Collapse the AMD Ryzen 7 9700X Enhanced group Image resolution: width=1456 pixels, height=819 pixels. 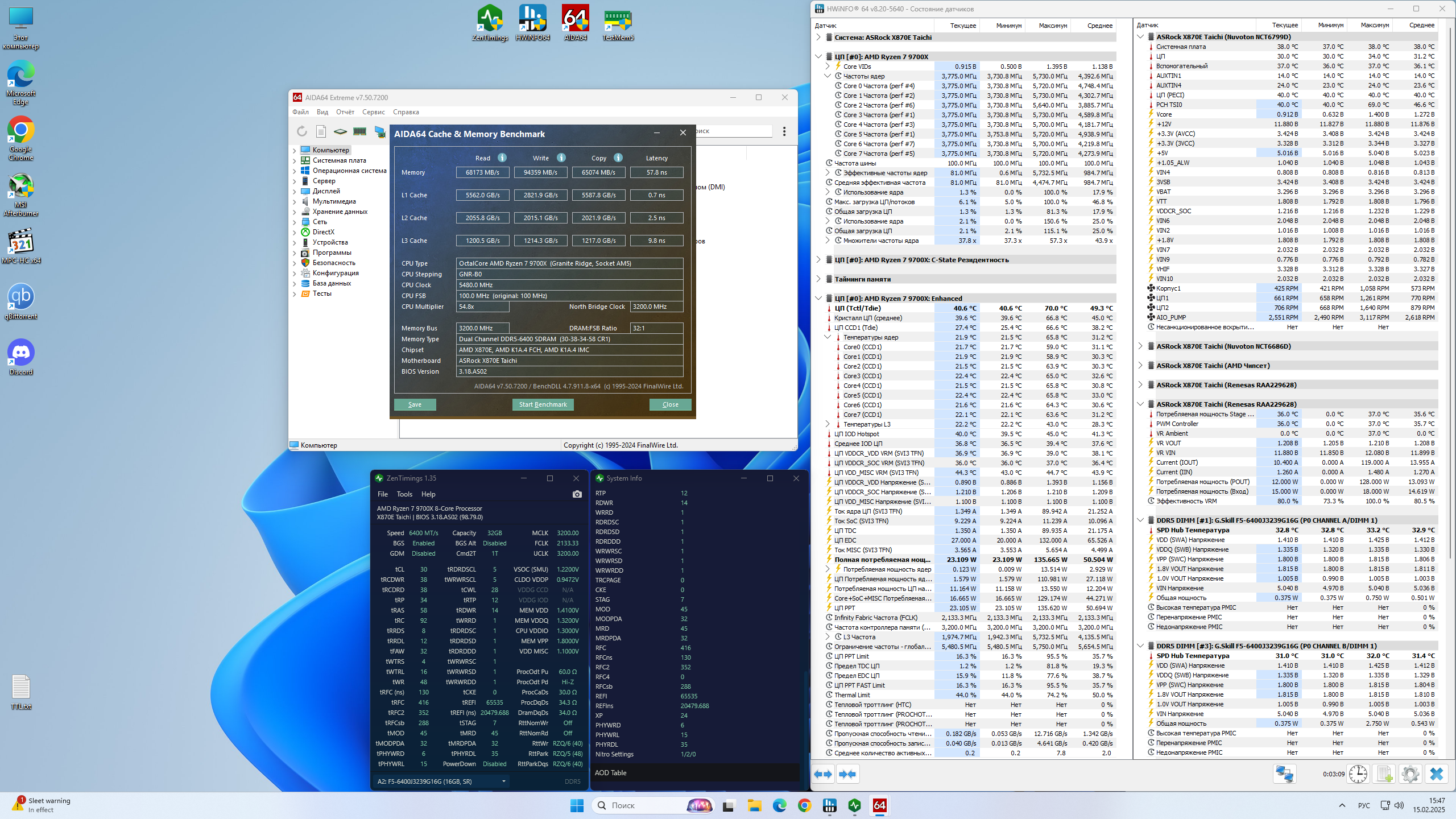[818, 299]
